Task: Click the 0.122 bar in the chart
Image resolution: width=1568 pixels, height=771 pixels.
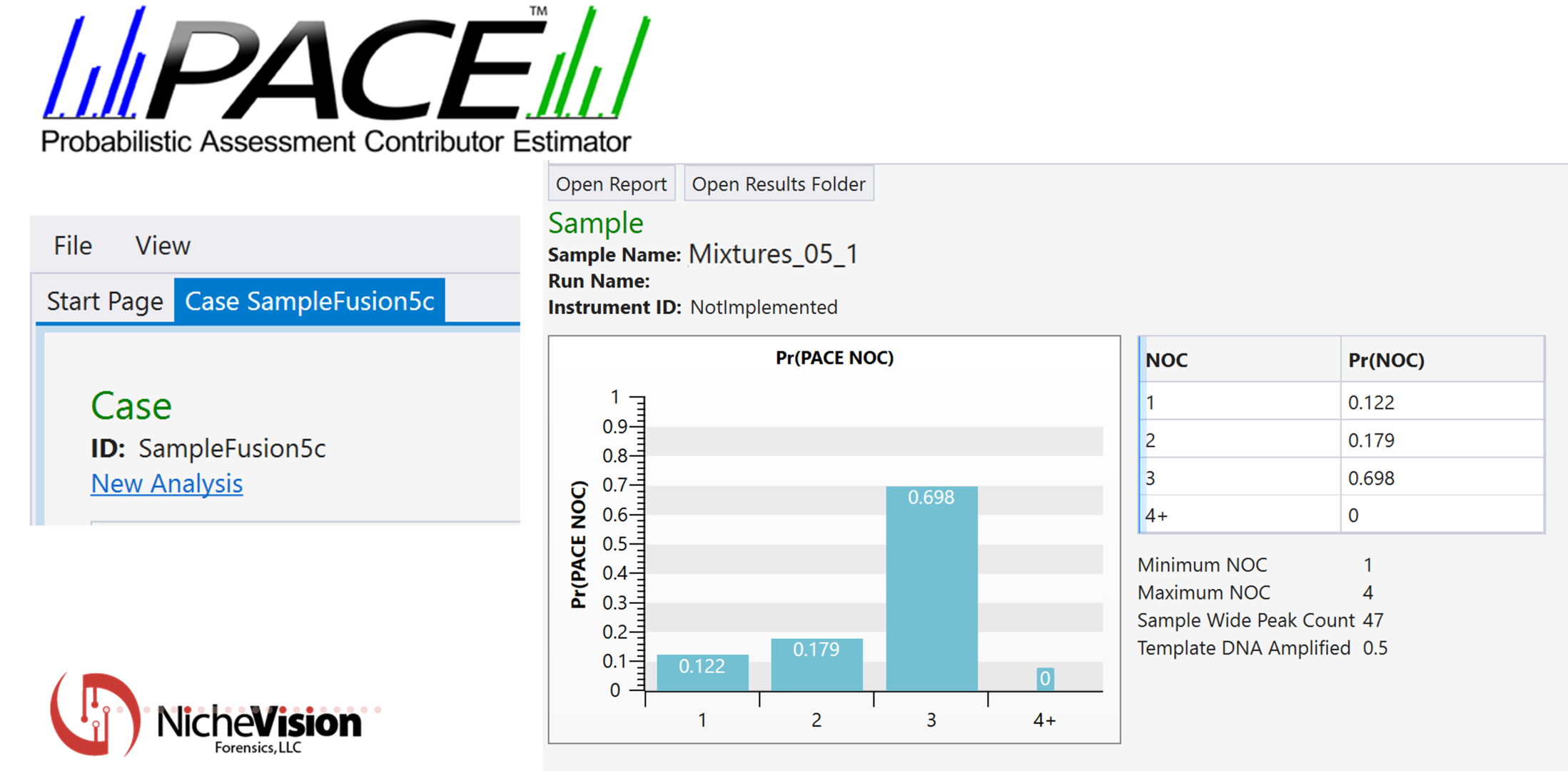Action: point(702,672)
